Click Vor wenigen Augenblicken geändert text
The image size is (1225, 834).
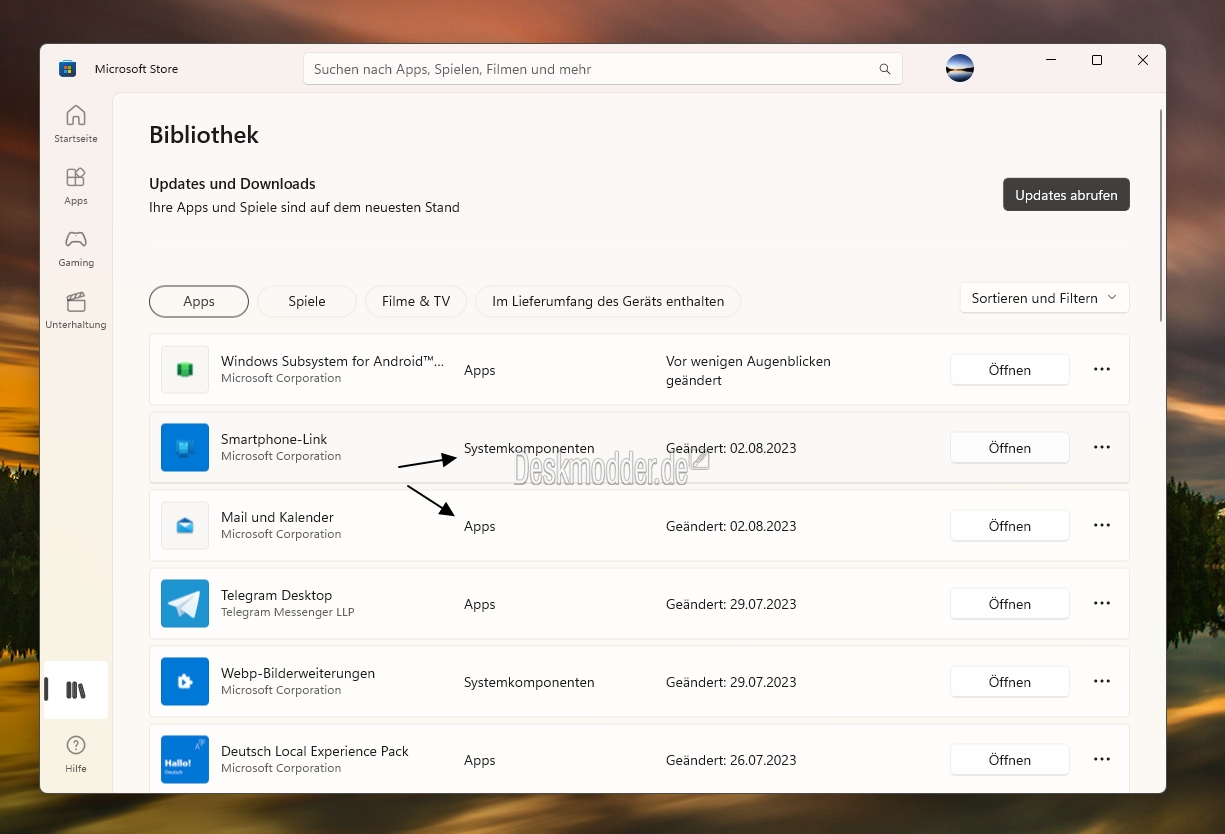pos(748,370)
